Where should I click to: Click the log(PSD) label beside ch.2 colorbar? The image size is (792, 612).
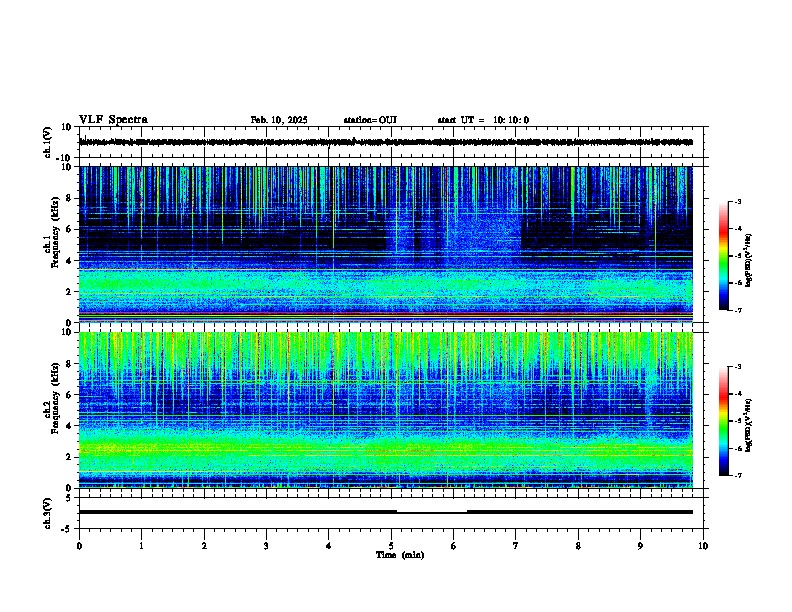point(749,424)
